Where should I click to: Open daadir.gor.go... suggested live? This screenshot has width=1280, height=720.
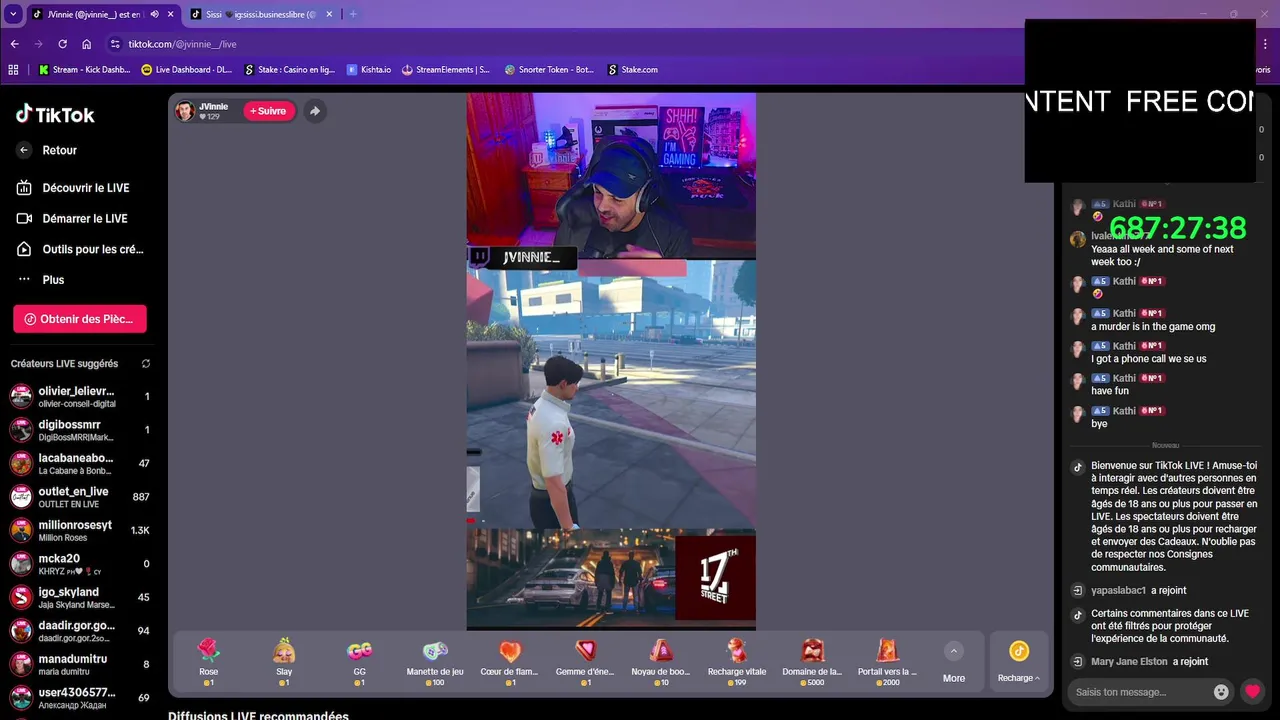coord(80,631)
